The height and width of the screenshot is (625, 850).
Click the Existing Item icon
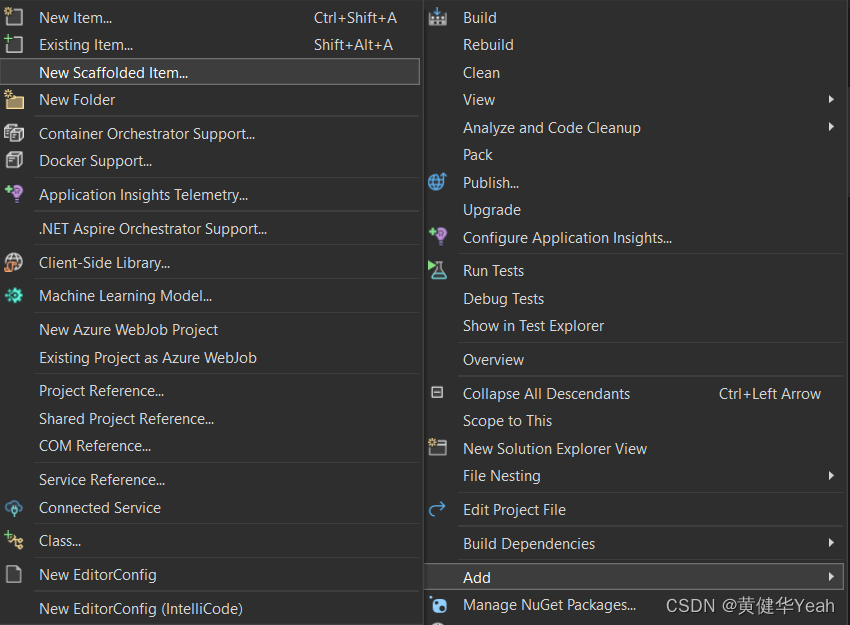coord(14,44)
